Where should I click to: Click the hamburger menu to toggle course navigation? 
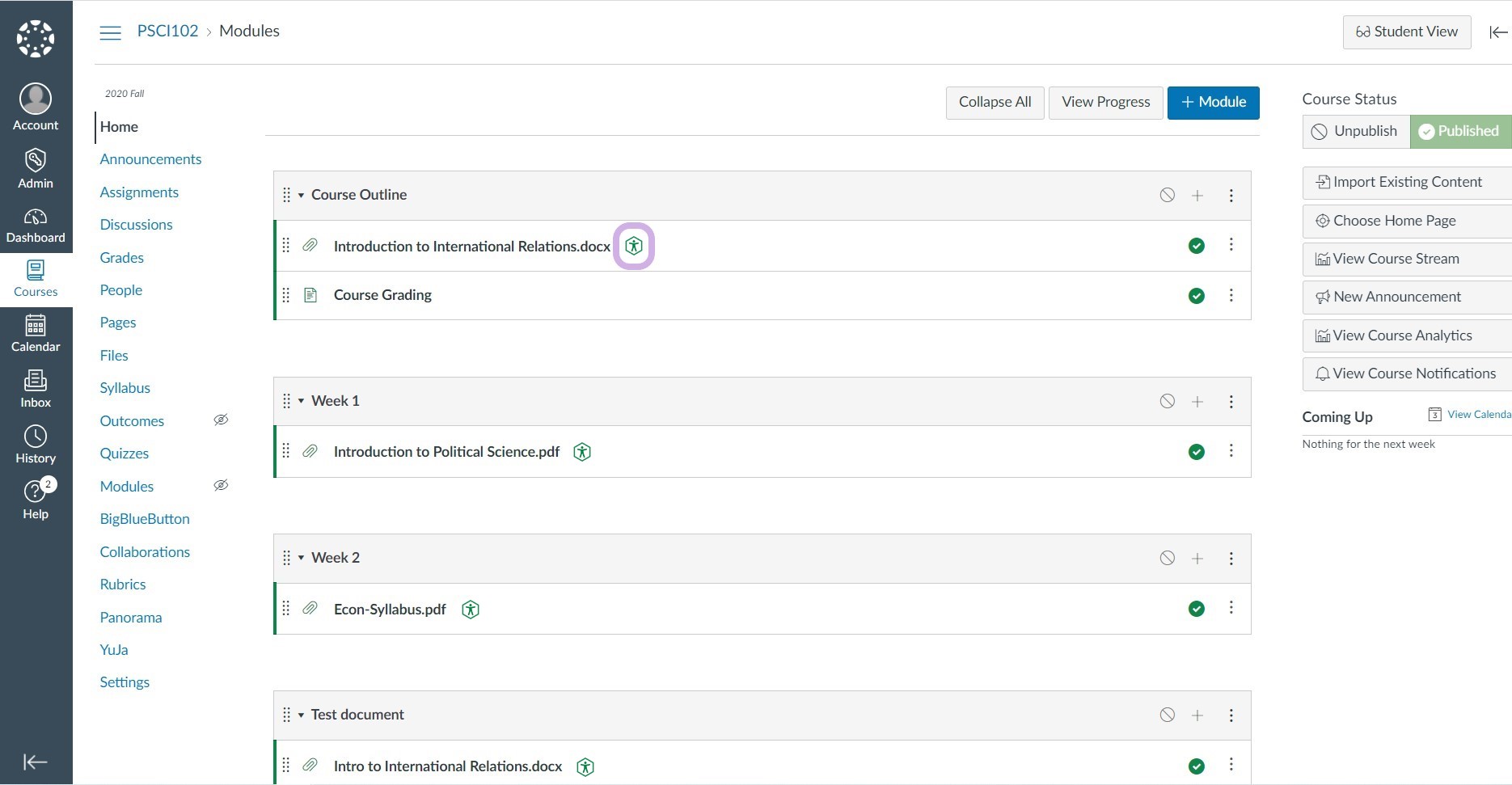(110, 32)
